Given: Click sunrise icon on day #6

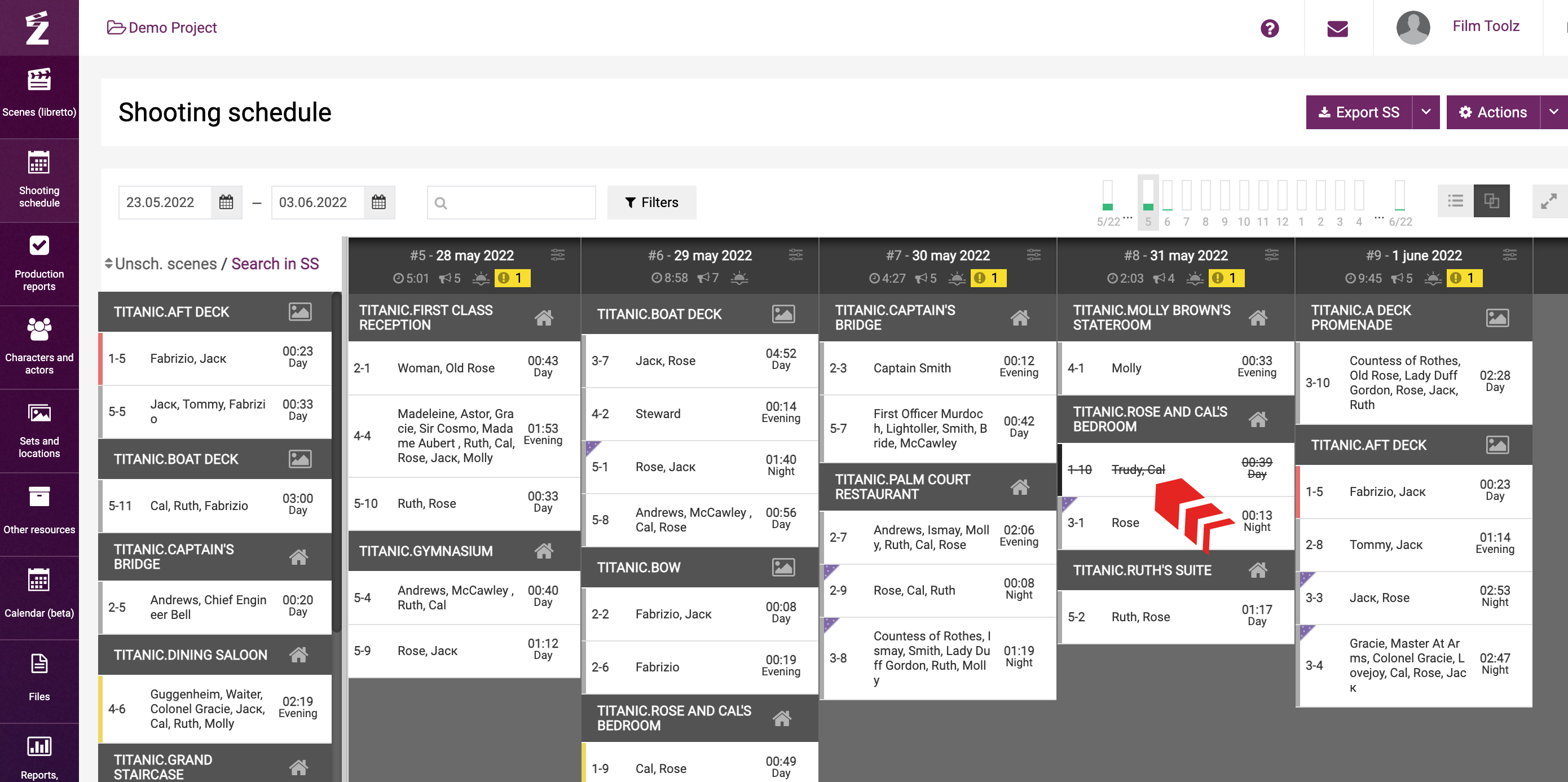Looking at the screenshot, I should pos(739,278).
